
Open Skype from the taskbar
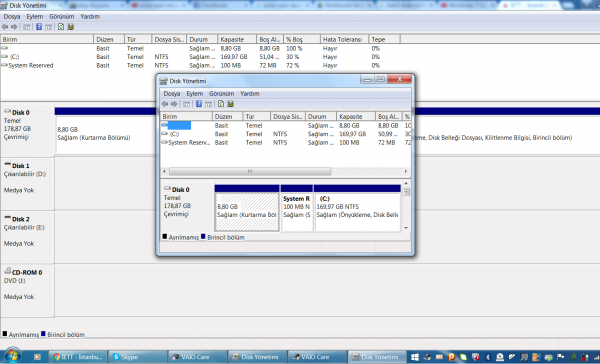click(x=137, y=357)
